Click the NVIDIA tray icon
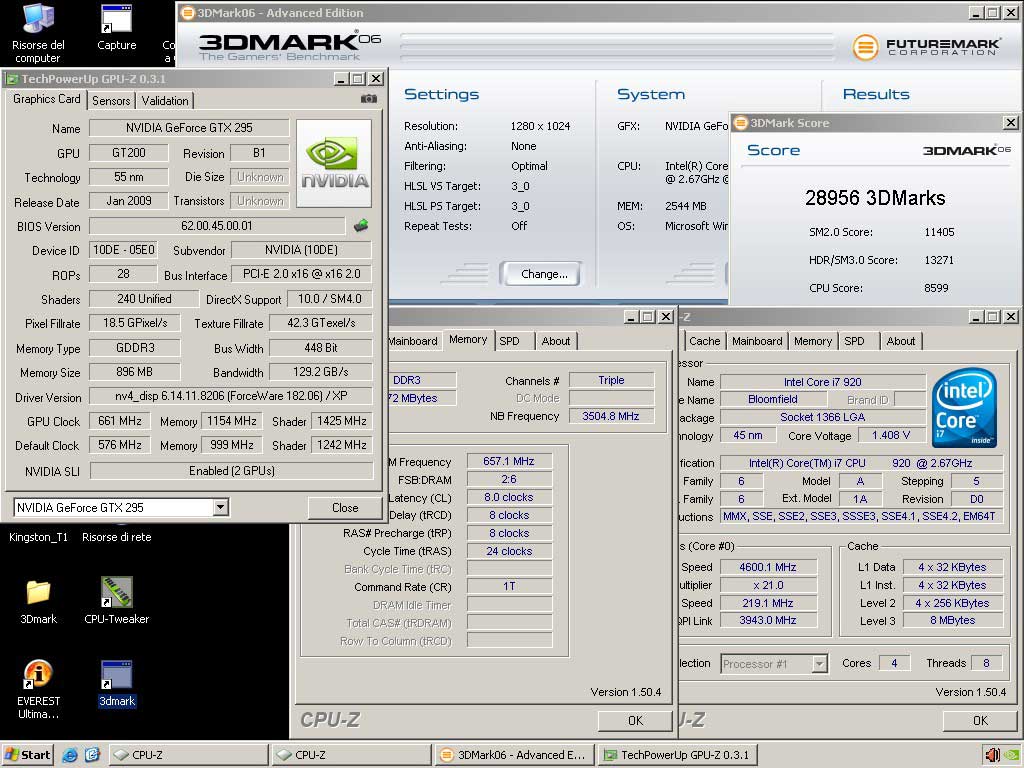1024x768 pixels. pyautogui.click(x=1012, y=755)
